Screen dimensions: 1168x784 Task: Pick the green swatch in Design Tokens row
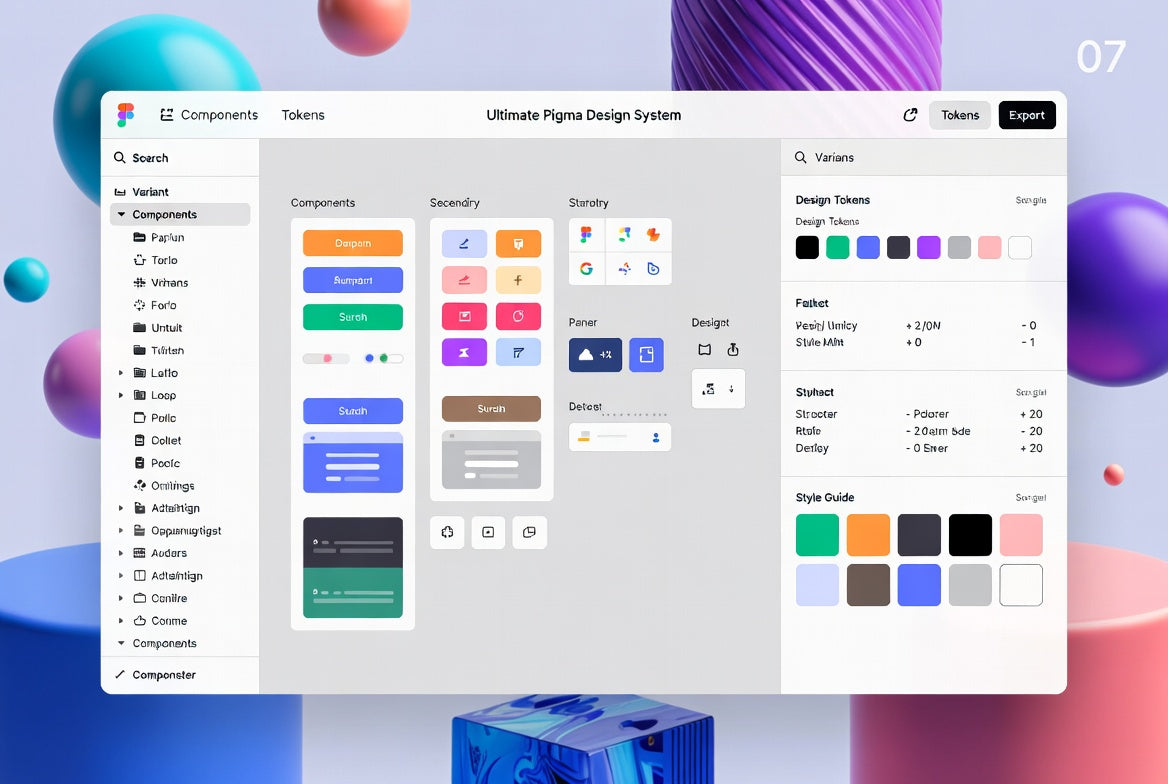tap(837, 247)
